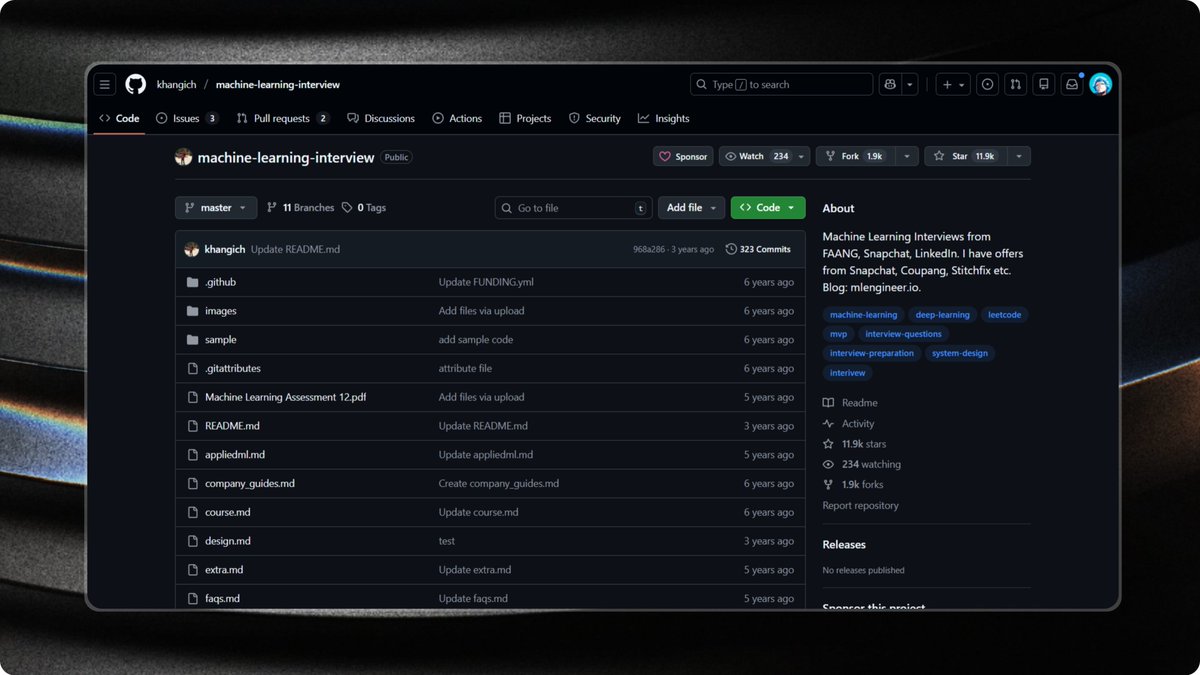The height and width of the screenshot is (675, 1200).
Task: Click the eye icon beside 234 watching
Action: point(828,465)
